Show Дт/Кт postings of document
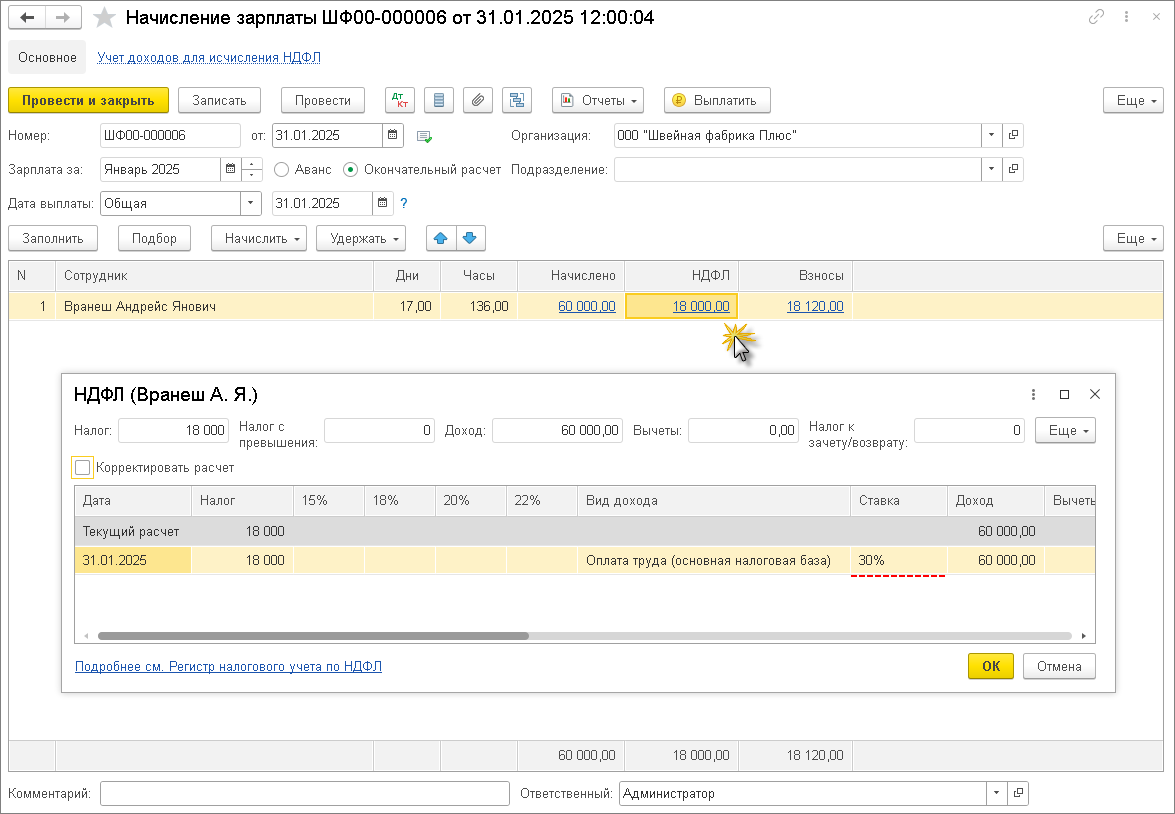Image resolution: width=1175 pixels, height=814 pixels. (x=399, y=100)
